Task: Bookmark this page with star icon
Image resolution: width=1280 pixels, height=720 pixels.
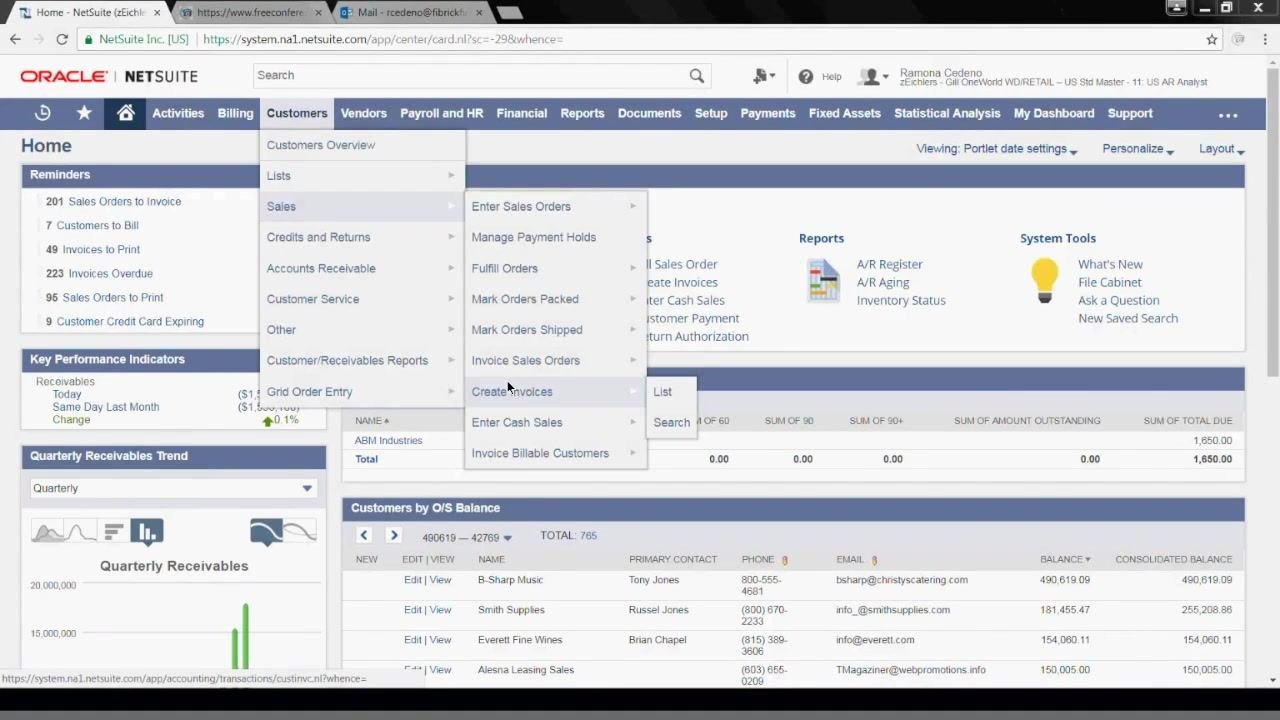Action: [1212, 39]
